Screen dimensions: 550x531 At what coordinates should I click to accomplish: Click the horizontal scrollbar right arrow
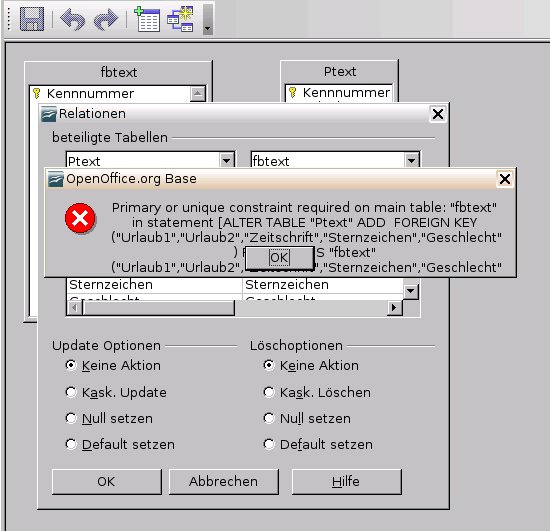tap(394, 308)
